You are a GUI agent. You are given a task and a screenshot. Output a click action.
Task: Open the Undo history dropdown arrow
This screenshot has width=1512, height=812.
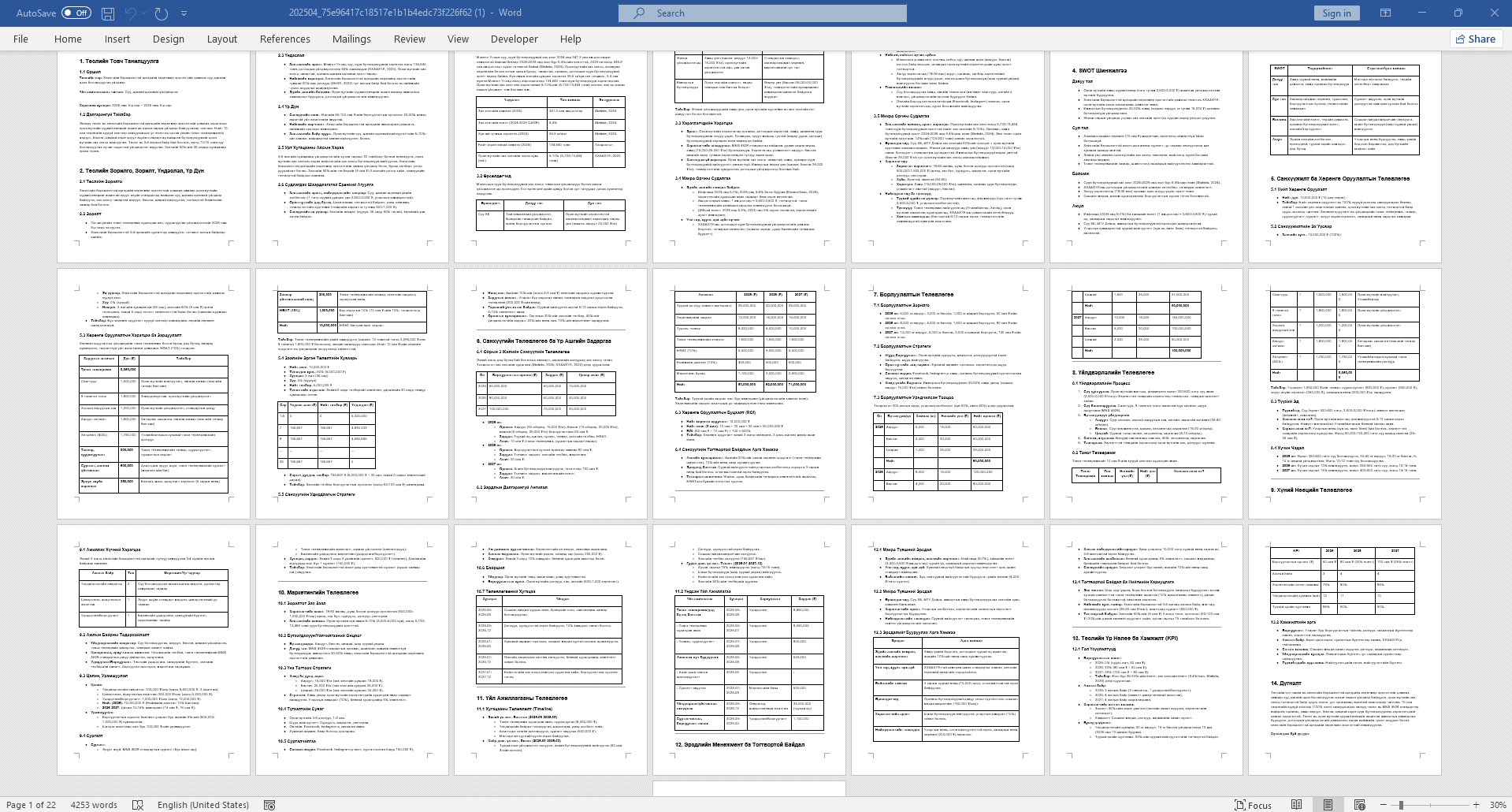pyautogui.click(x=144, y=13)
